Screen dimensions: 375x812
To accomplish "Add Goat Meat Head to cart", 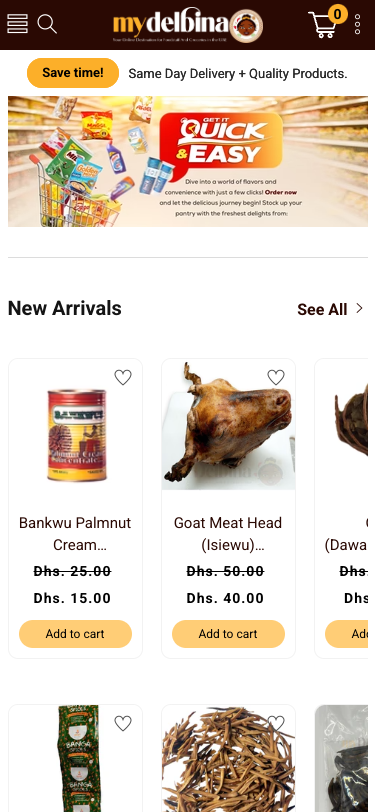I will (x=228, y=634).
